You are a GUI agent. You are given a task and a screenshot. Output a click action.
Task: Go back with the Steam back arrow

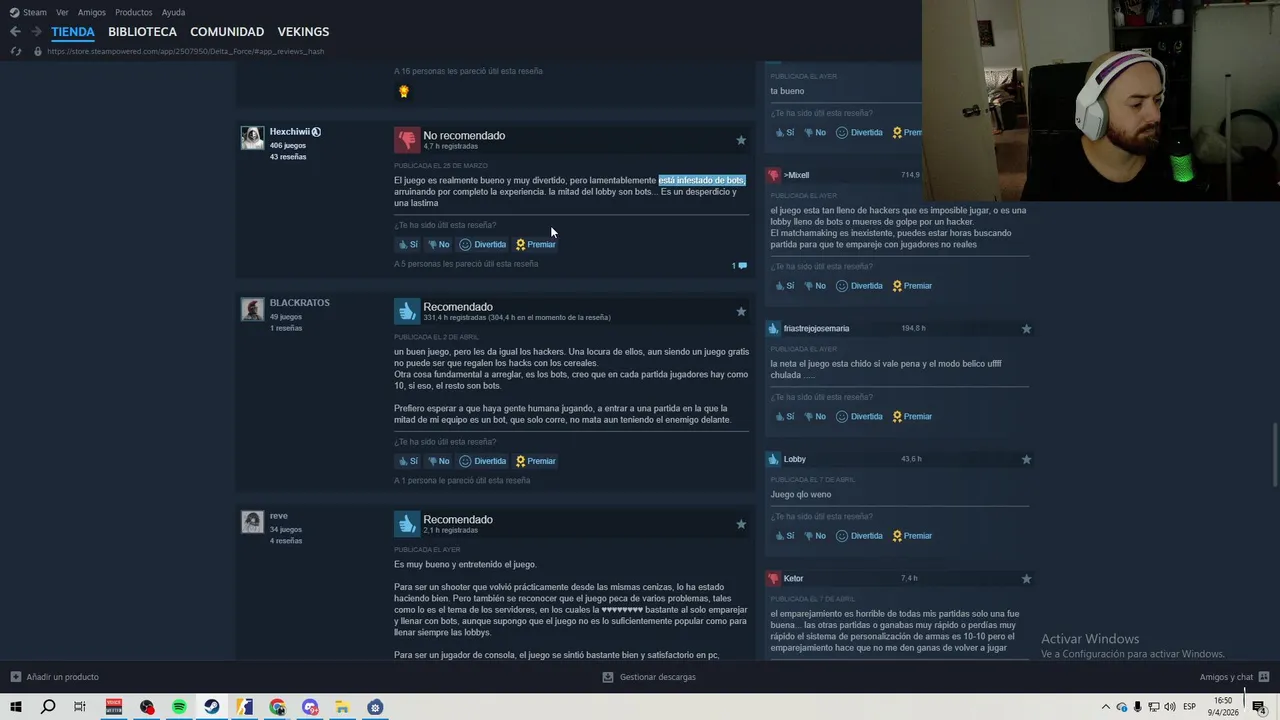click(x=15, y=32)
